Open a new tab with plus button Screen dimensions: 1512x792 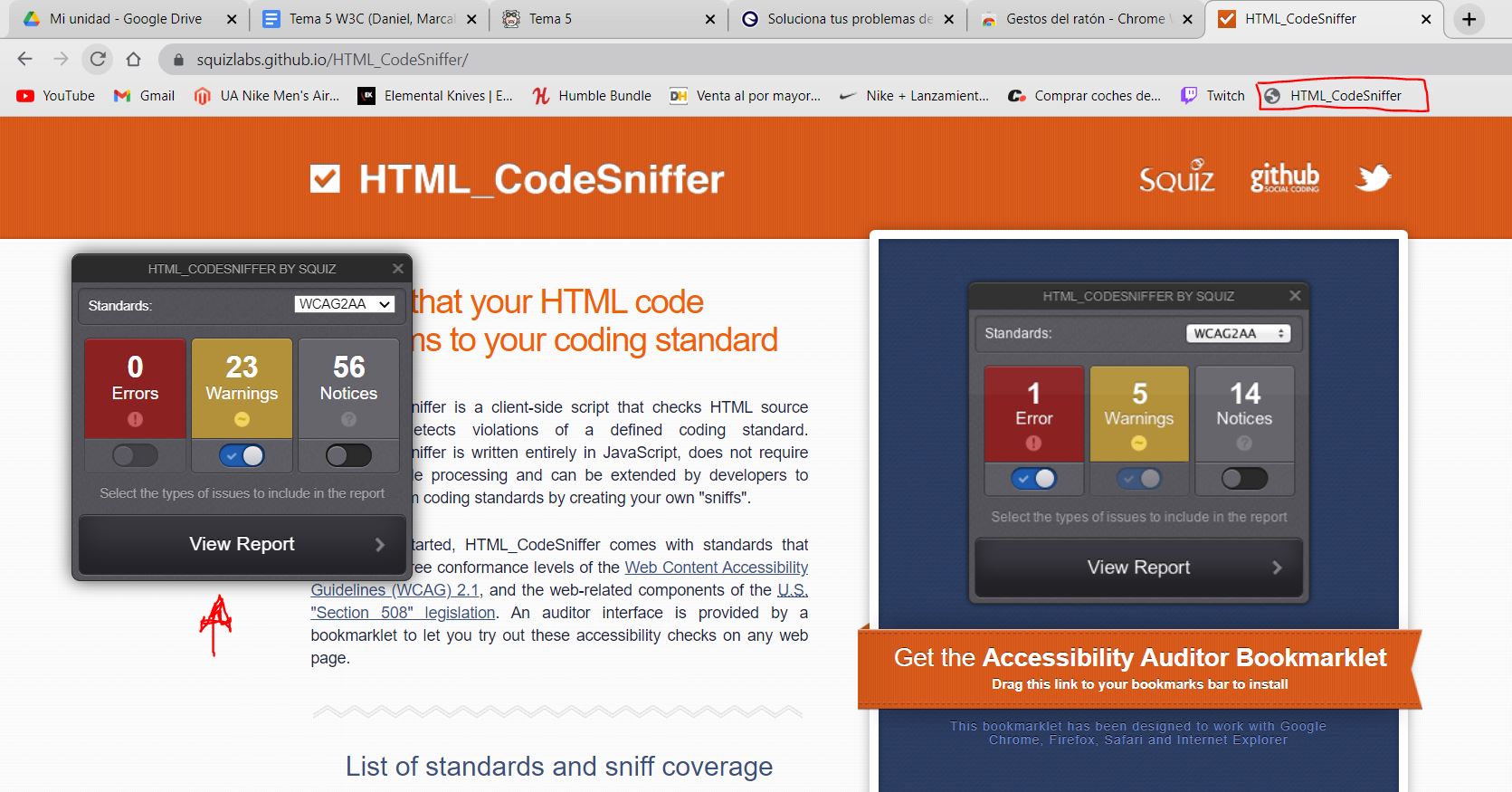coord(1469,19)
